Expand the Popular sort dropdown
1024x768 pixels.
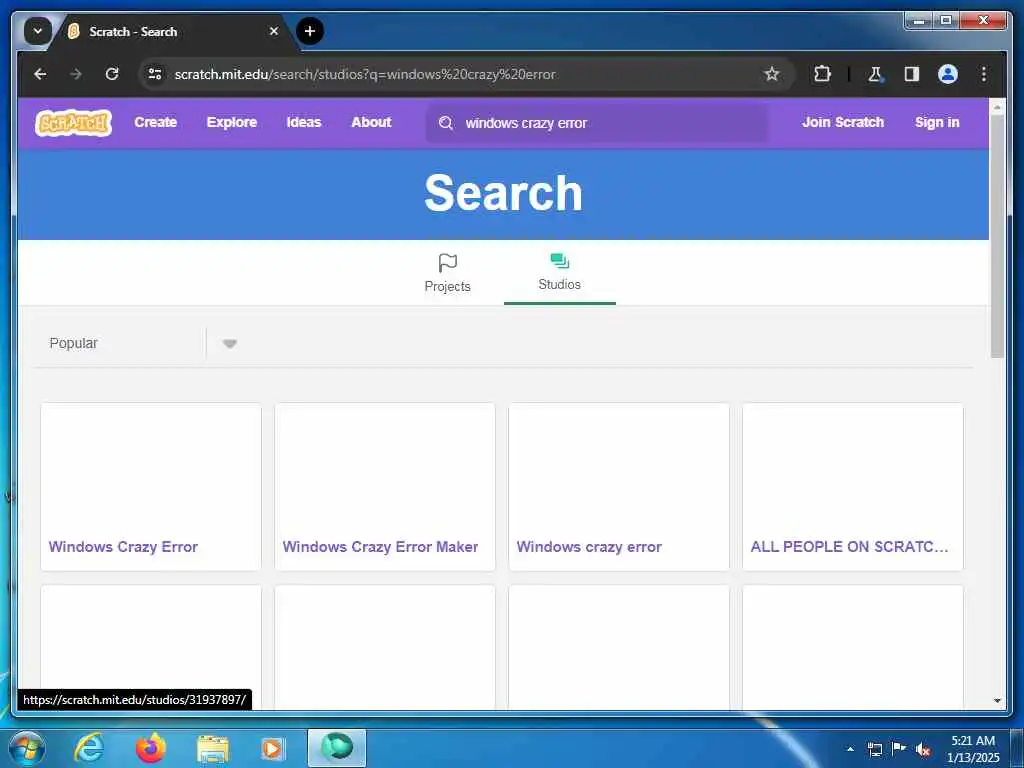[229, 344]
